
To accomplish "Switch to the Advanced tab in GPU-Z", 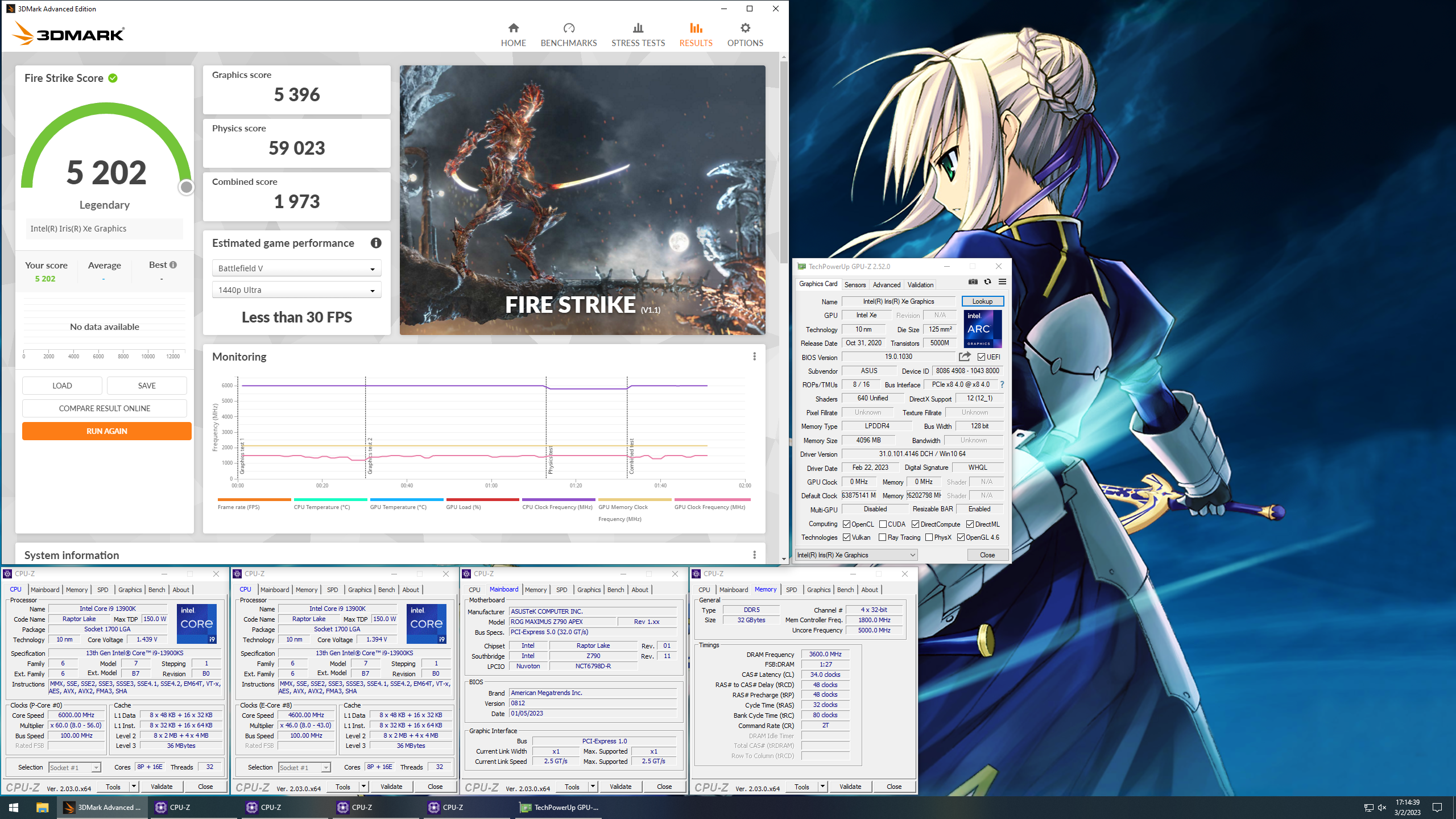I will 887,284.
